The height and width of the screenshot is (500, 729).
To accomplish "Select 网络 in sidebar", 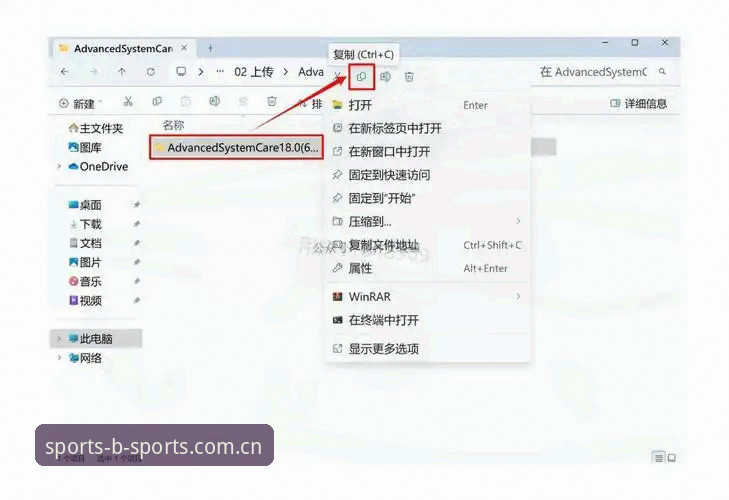I will pyautogui.click(x=85, y=358).
